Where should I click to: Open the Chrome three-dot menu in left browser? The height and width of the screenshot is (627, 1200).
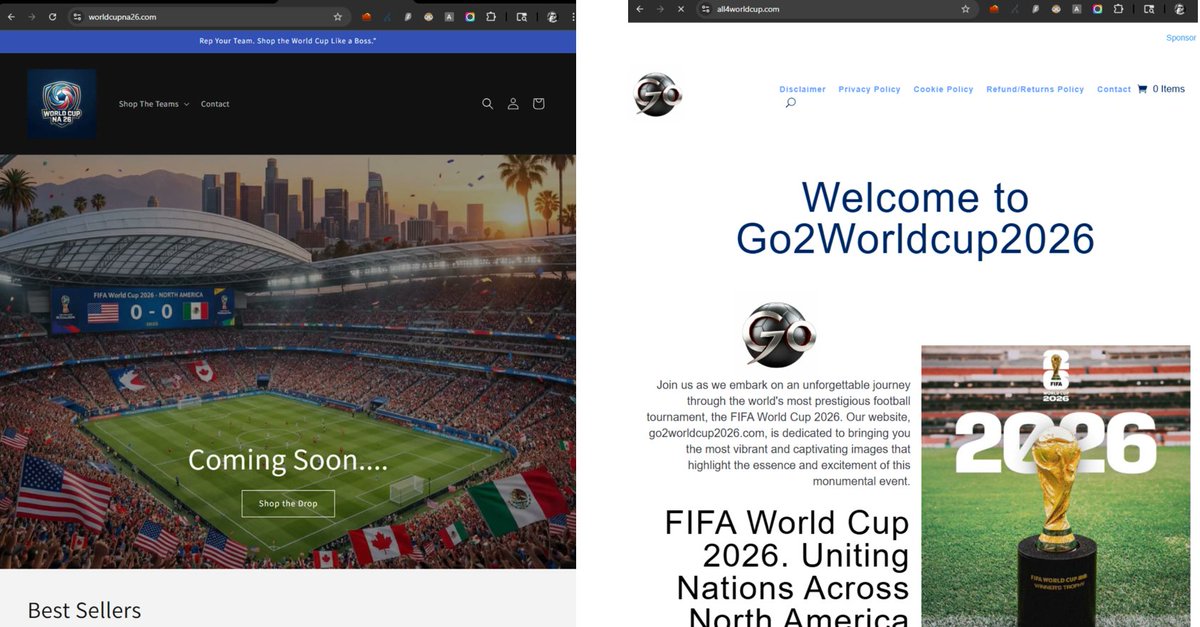point(573,17)
